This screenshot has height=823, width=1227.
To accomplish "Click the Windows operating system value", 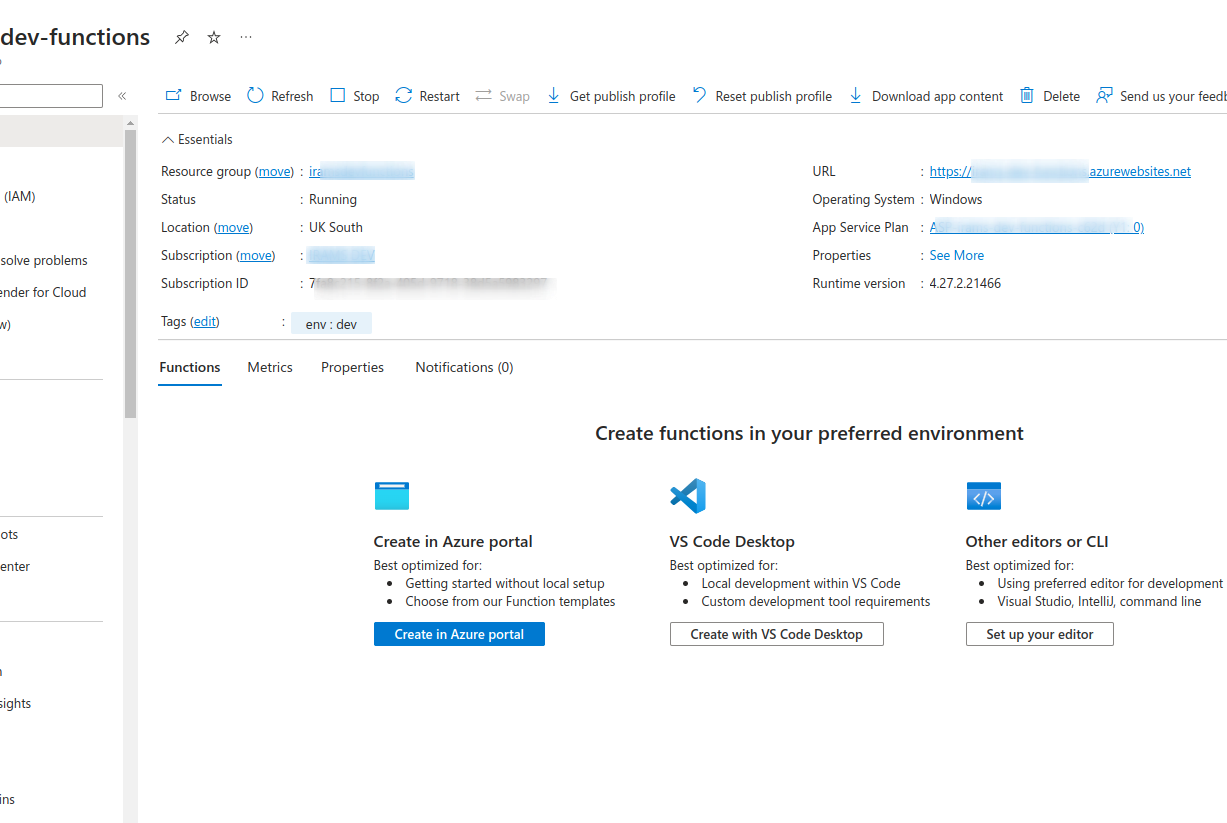I will pos(956,200).
